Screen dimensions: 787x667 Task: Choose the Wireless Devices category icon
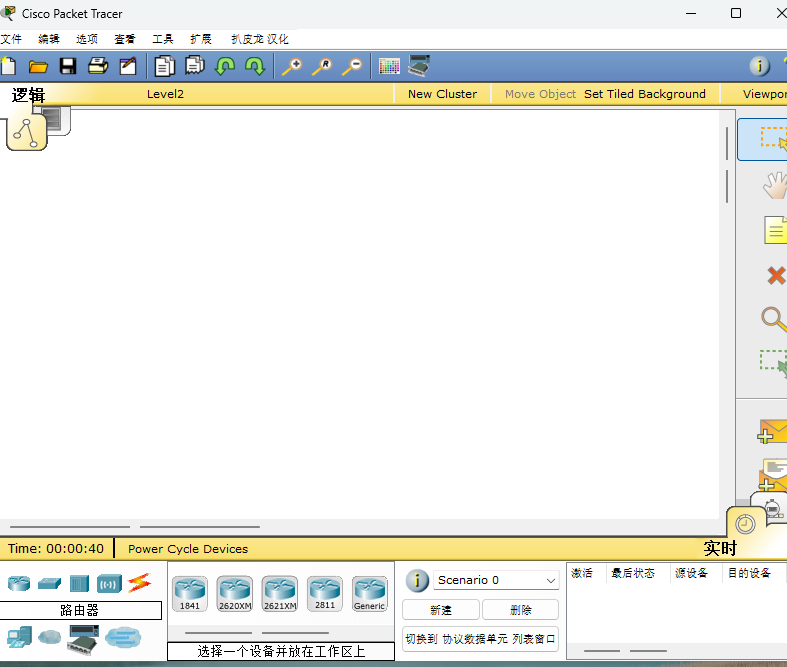[x=109, y=584]
